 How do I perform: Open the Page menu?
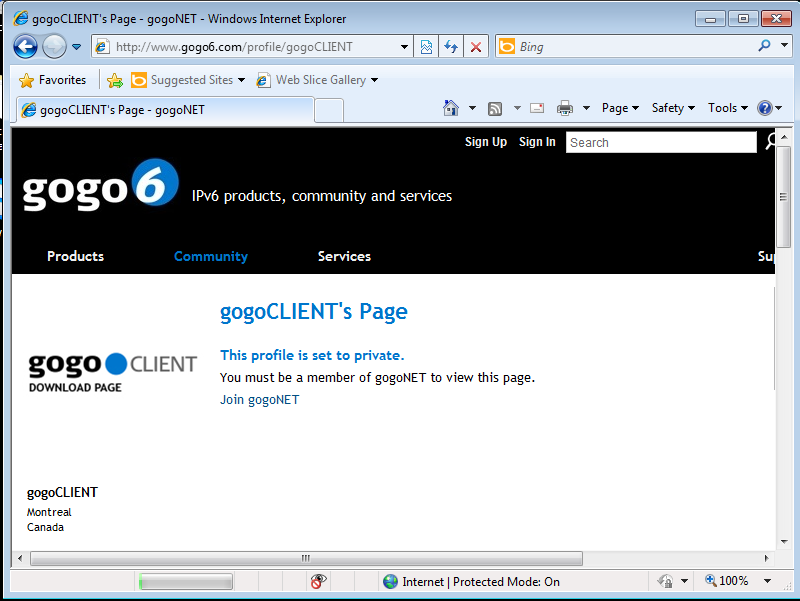coord(620,108)
